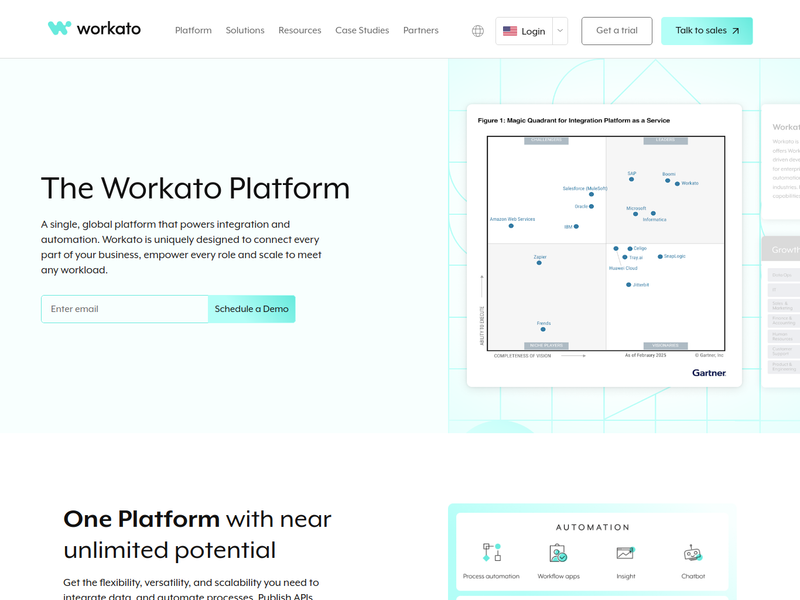The image size is (800, 600).
Task: Click the Get a trial button
Action: coord(617,31)
